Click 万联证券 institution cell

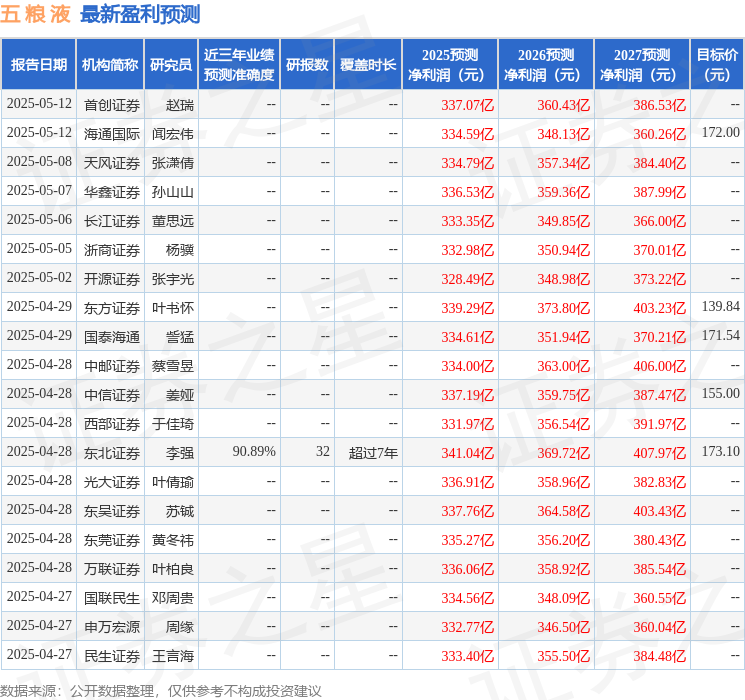pyautogui.click(x=112, y=569)
